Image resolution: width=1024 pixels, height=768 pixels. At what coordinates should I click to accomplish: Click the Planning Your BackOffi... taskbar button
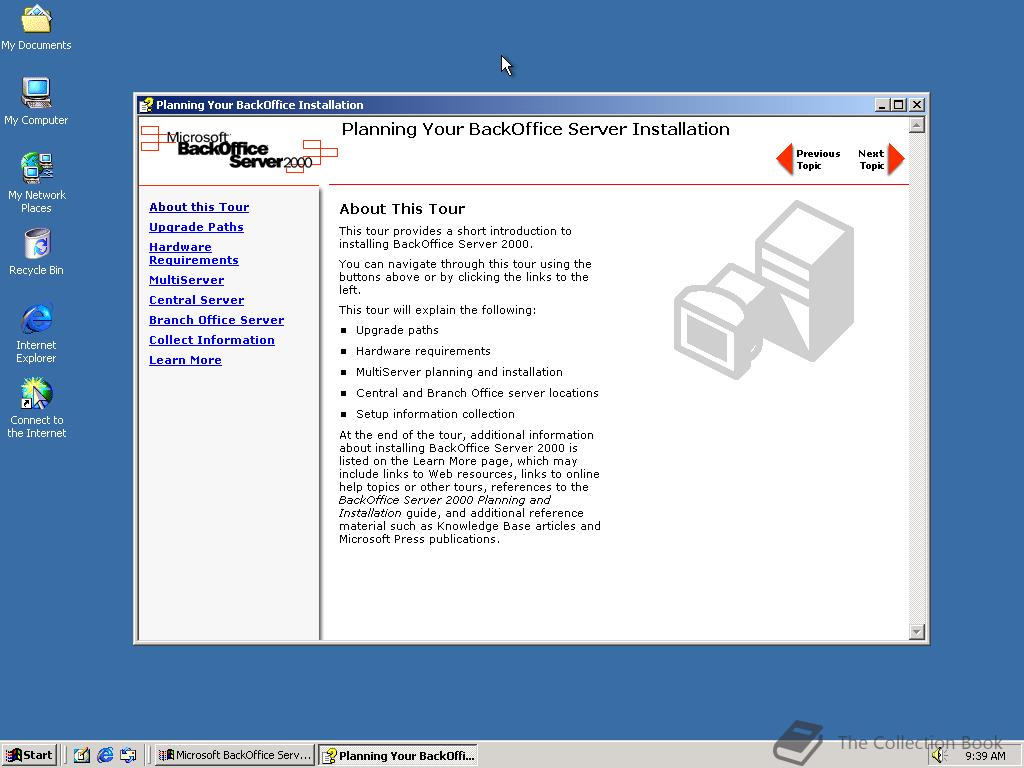pos(398,755)
